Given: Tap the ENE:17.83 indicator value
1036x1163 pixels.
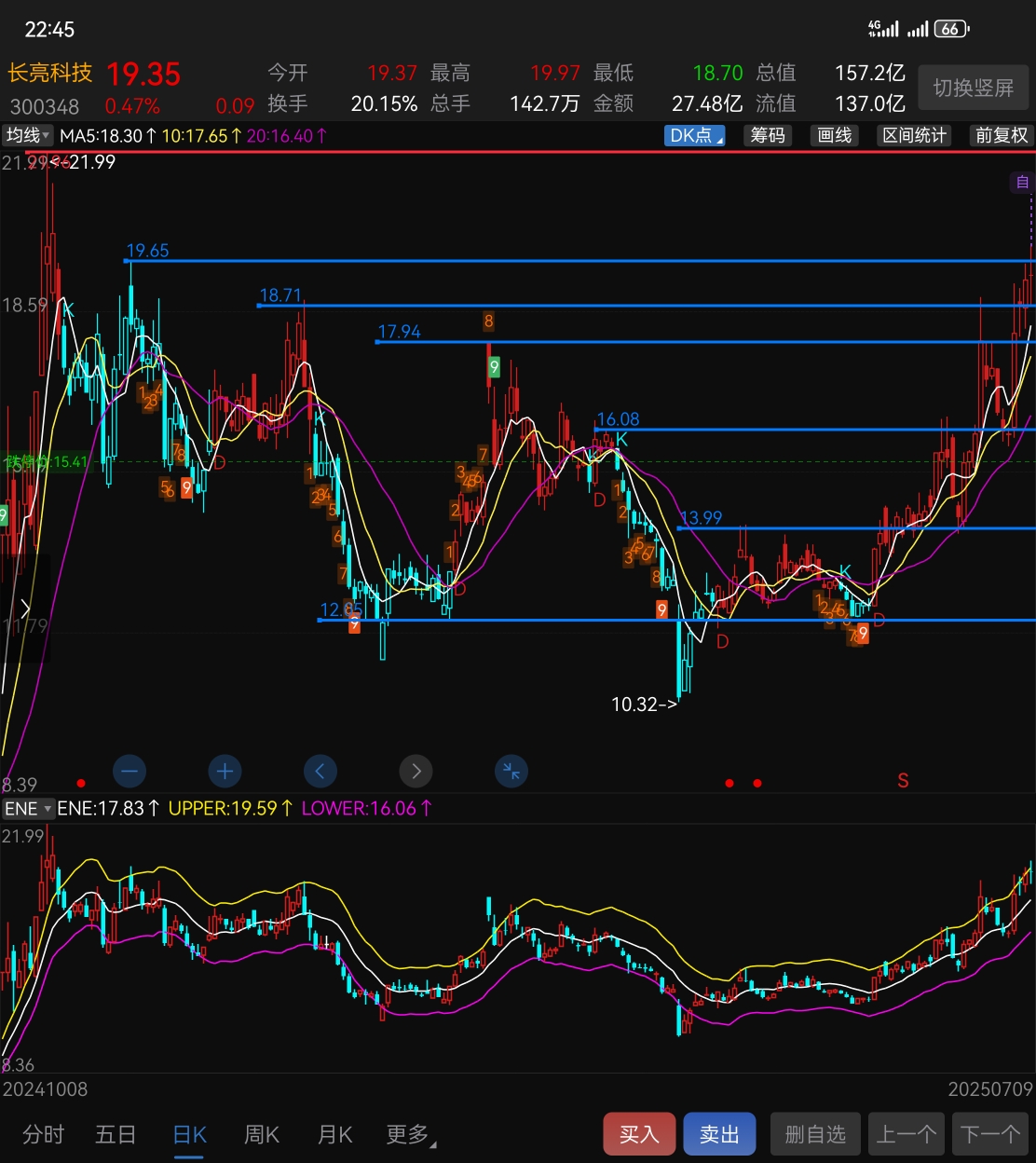Looking at the screenshot, I should 108,809.
